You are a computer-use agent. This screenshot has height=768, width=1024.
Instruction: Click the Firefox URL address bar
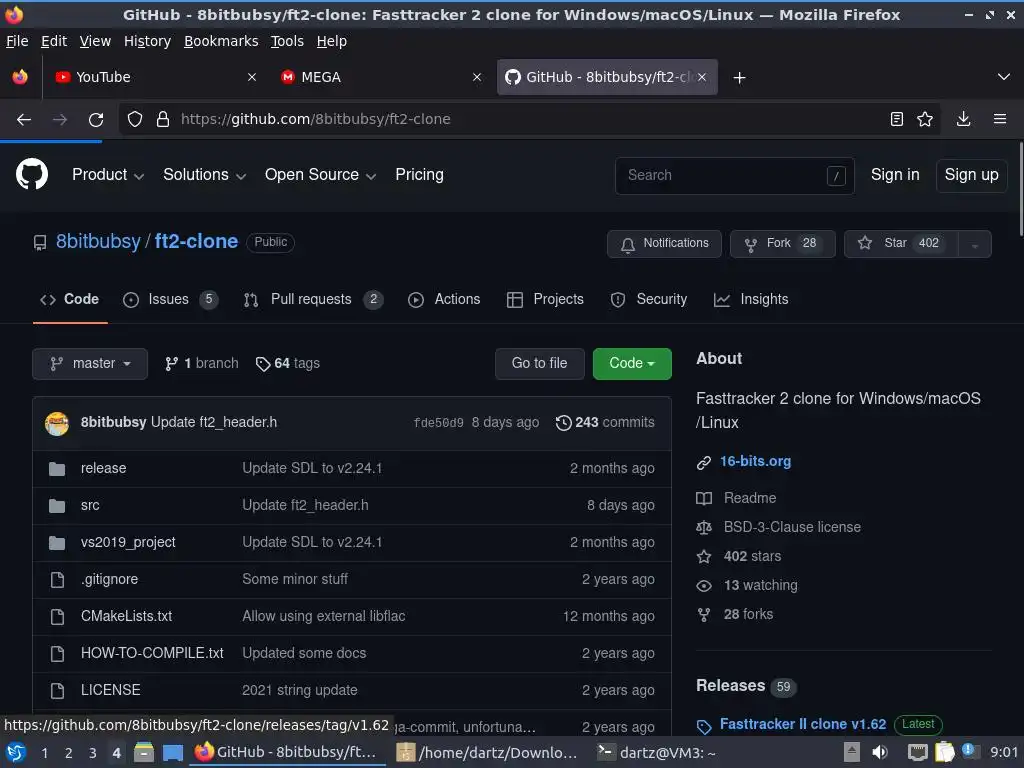[529, 120]
